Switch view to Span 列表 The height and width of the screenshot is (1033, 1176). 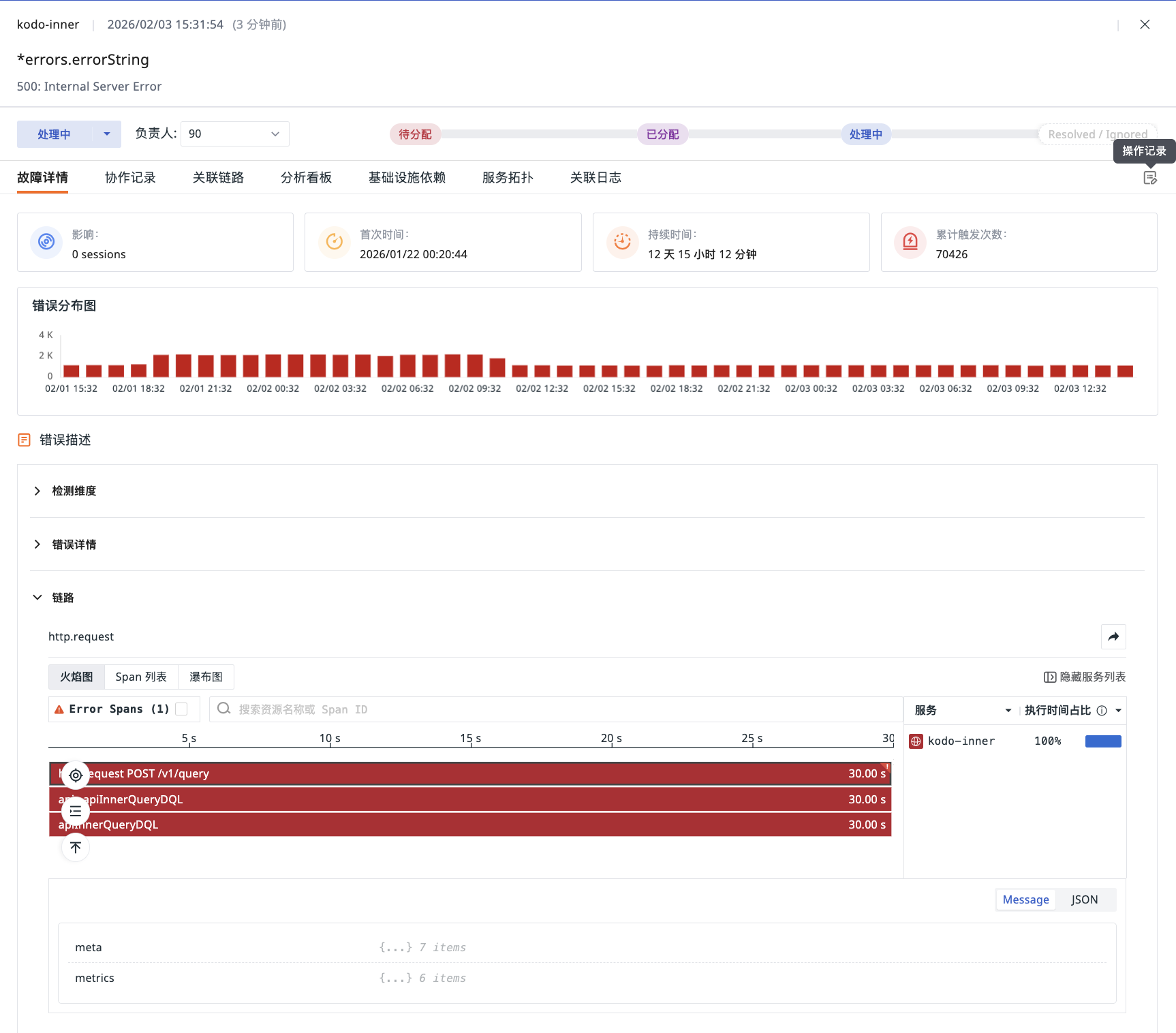point(141,677)
